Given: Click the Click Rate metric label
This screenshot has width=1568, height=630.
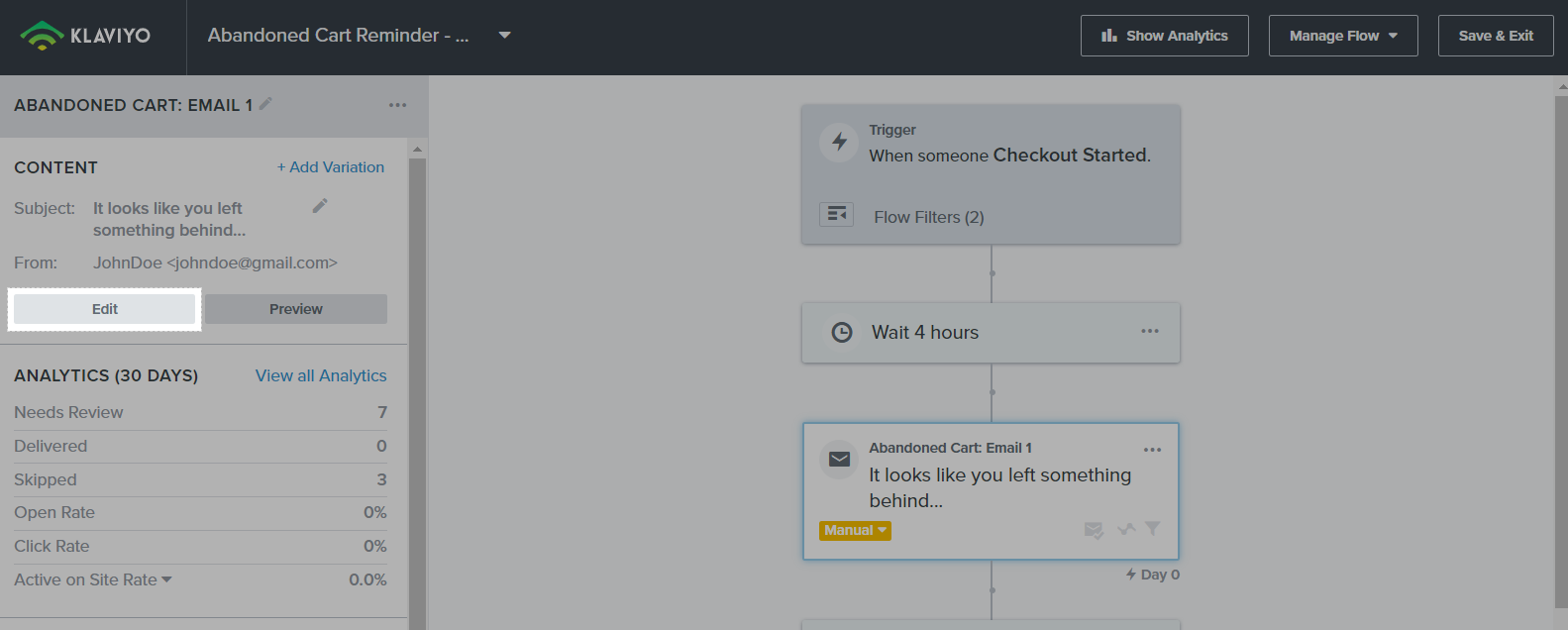Looking at the screenshot, I should 52,546.
